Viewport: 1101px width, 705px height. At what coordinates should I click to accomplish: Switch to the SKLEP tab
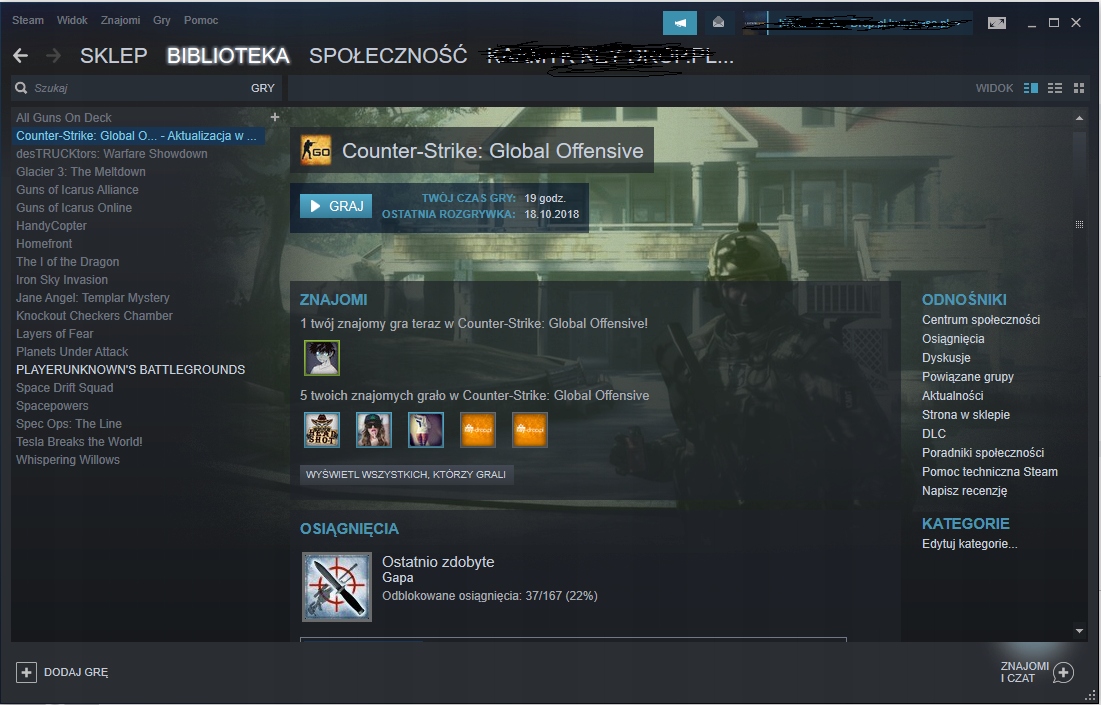114,55
